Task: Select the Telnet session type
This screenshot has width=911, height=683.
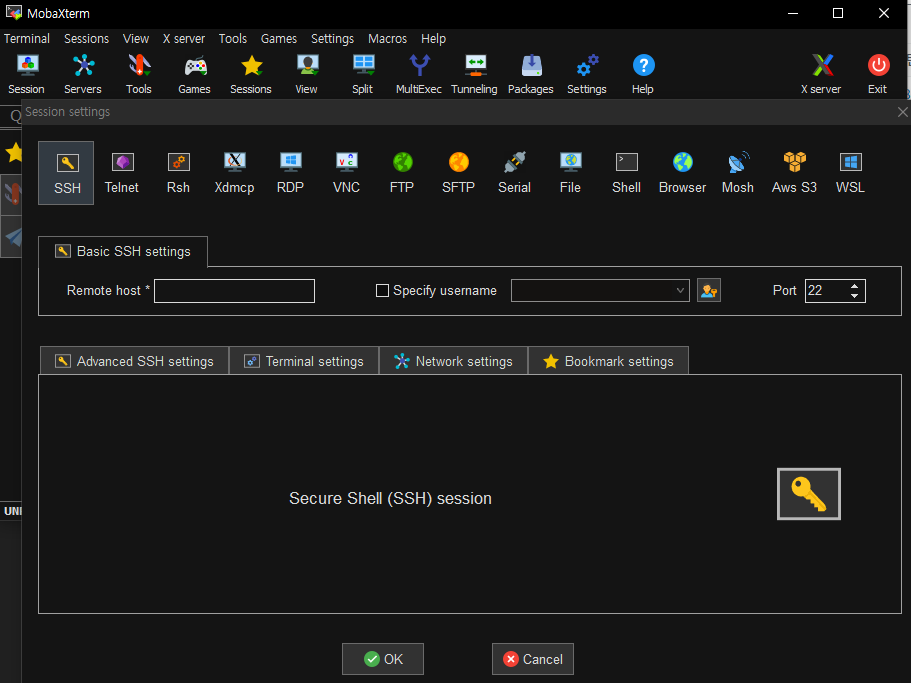Action: (122, 172)
